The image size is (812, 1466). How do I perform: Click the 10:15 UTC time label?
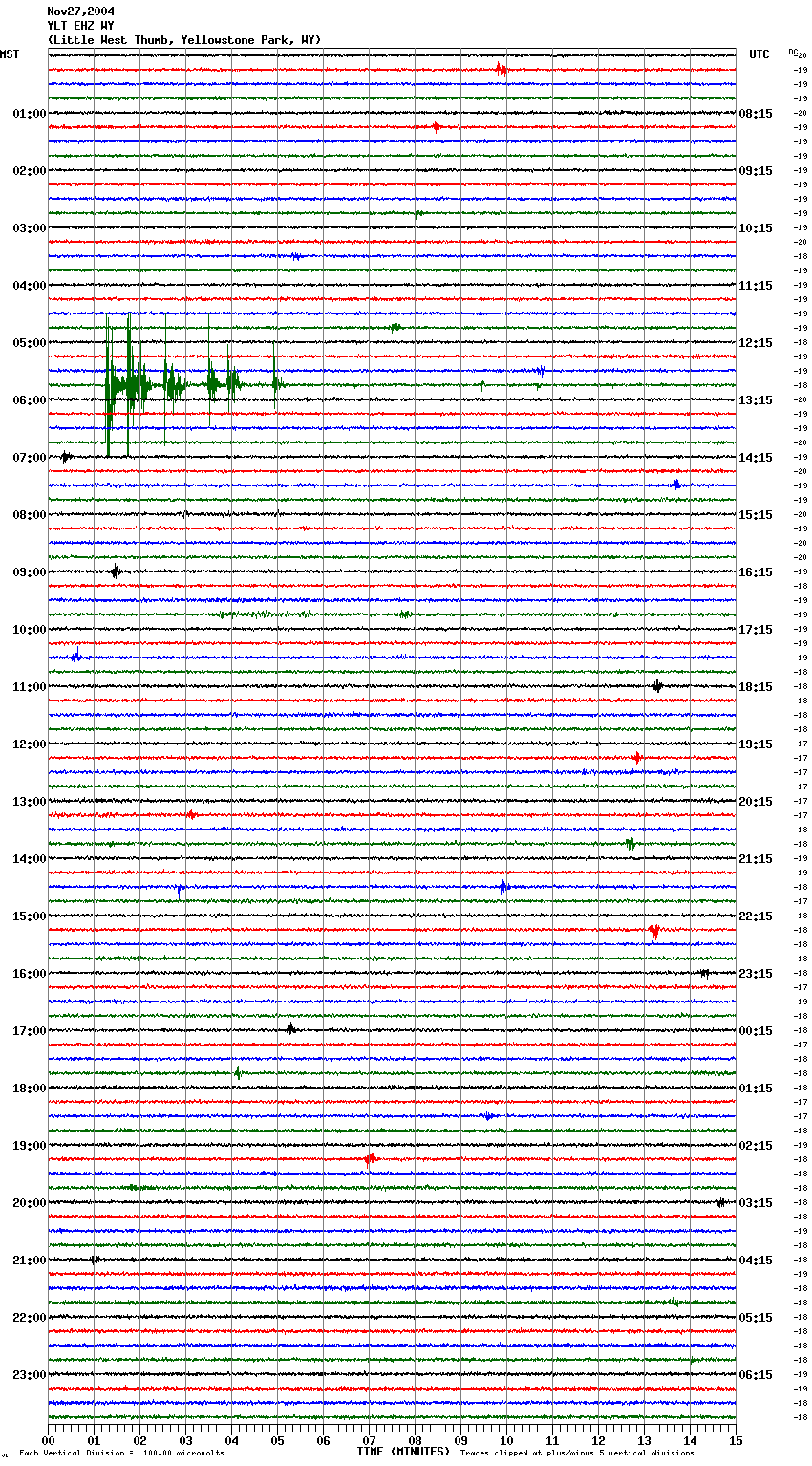coord(756,228)
